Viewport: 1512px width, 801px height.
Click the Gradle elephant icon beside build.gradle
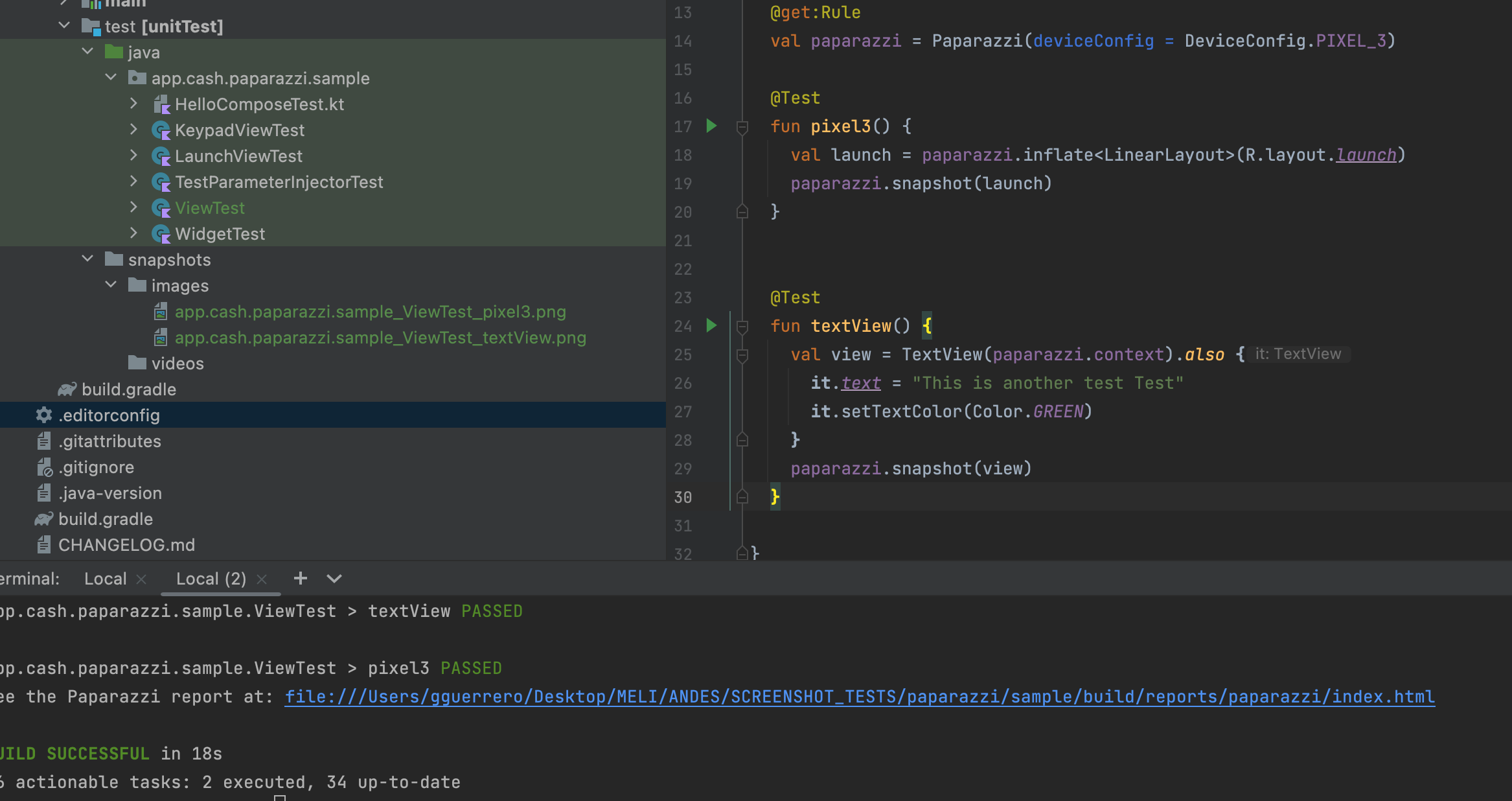(x=66, y=389)
